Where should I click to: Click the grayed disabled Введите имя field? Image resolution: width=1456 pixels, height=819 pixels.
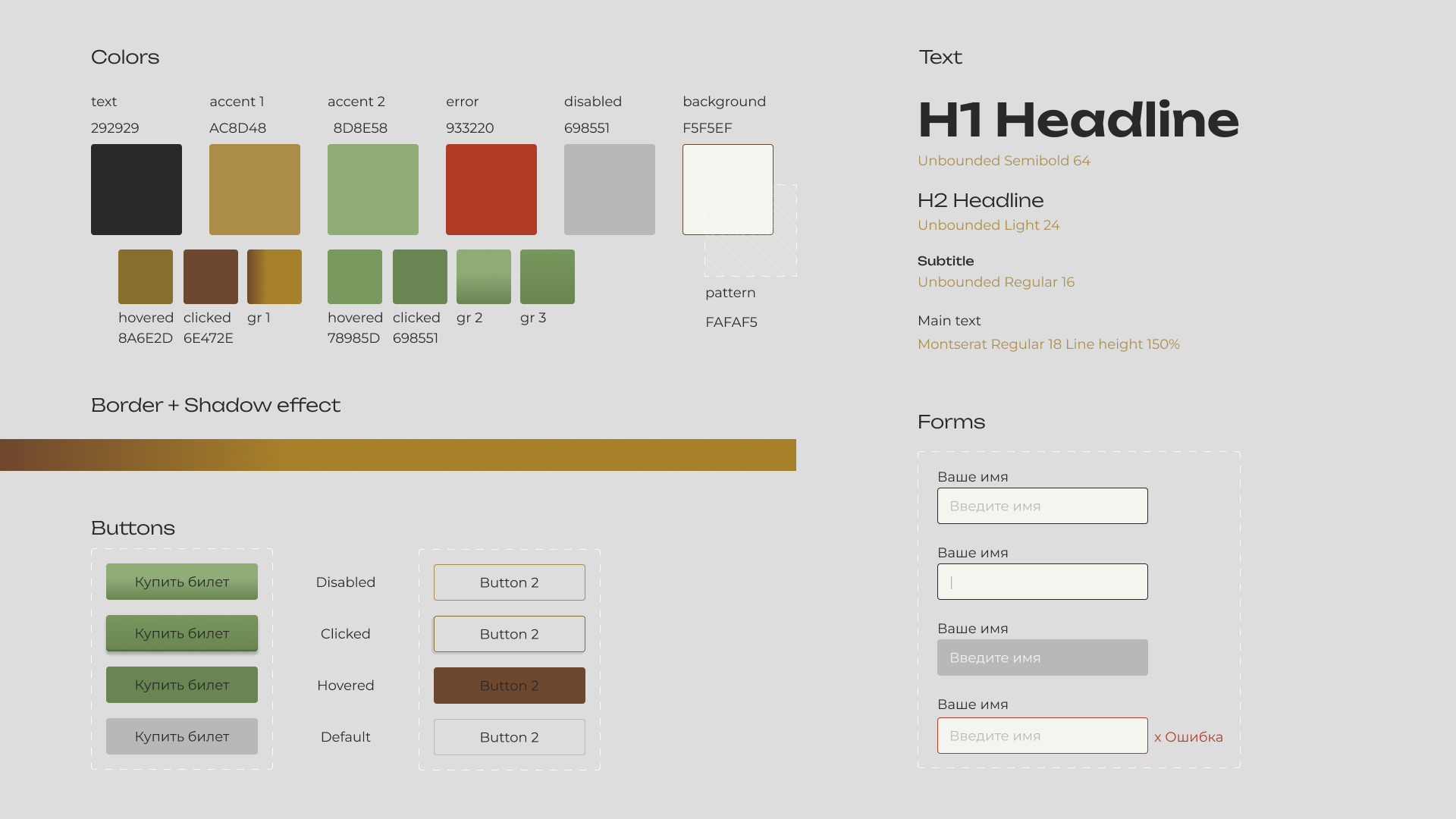1042,657
